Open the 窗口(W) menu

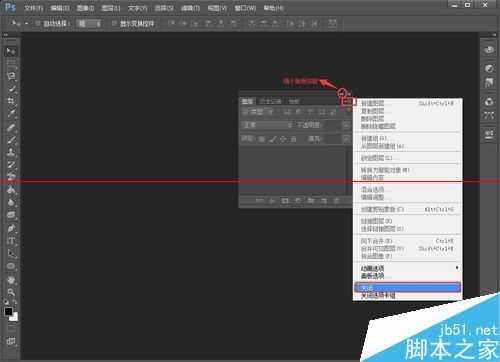coord(245,8)
